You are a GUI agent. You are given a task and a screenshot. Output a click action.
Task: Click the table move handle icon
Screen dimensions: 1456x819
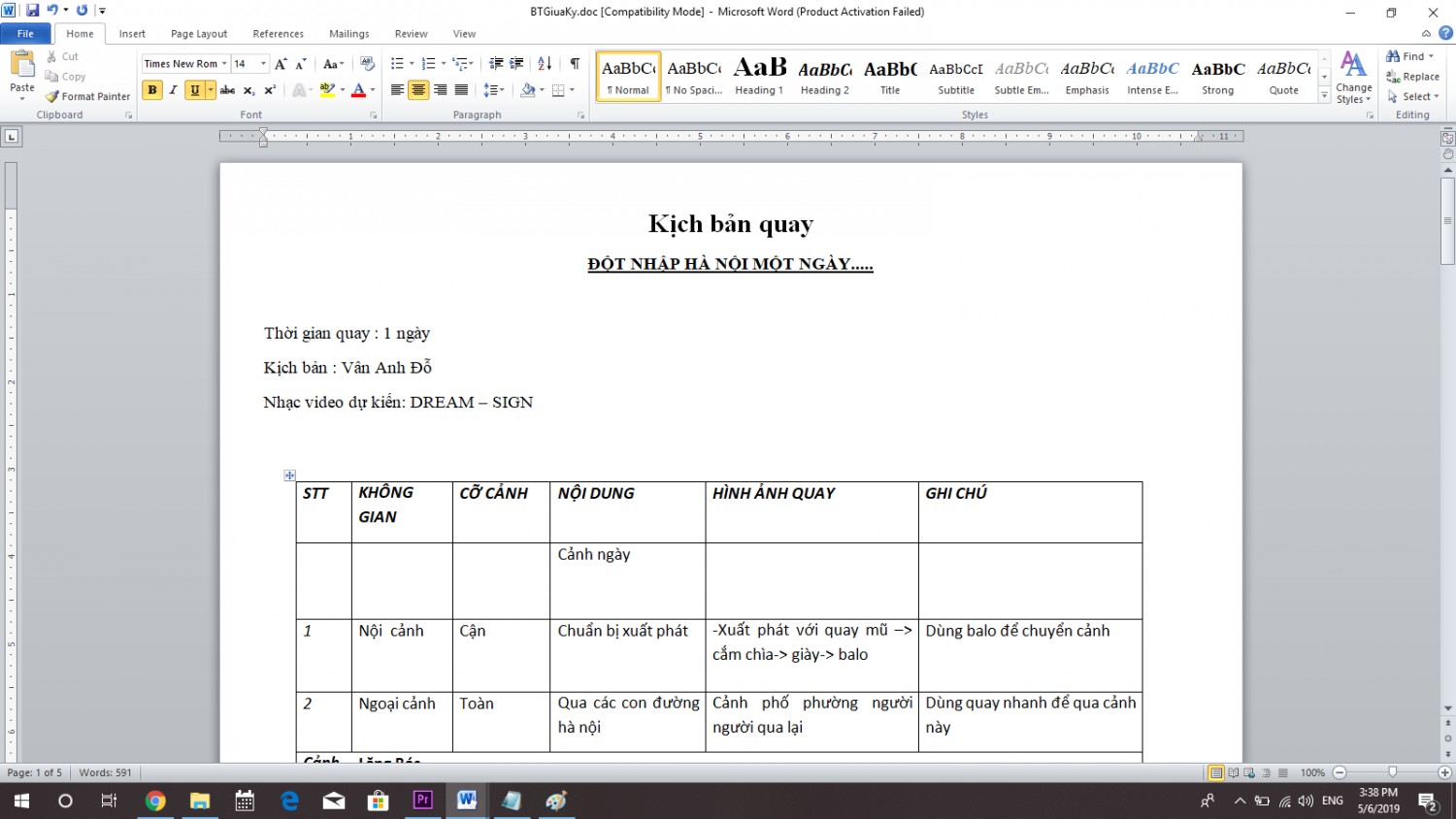[289, 475]
